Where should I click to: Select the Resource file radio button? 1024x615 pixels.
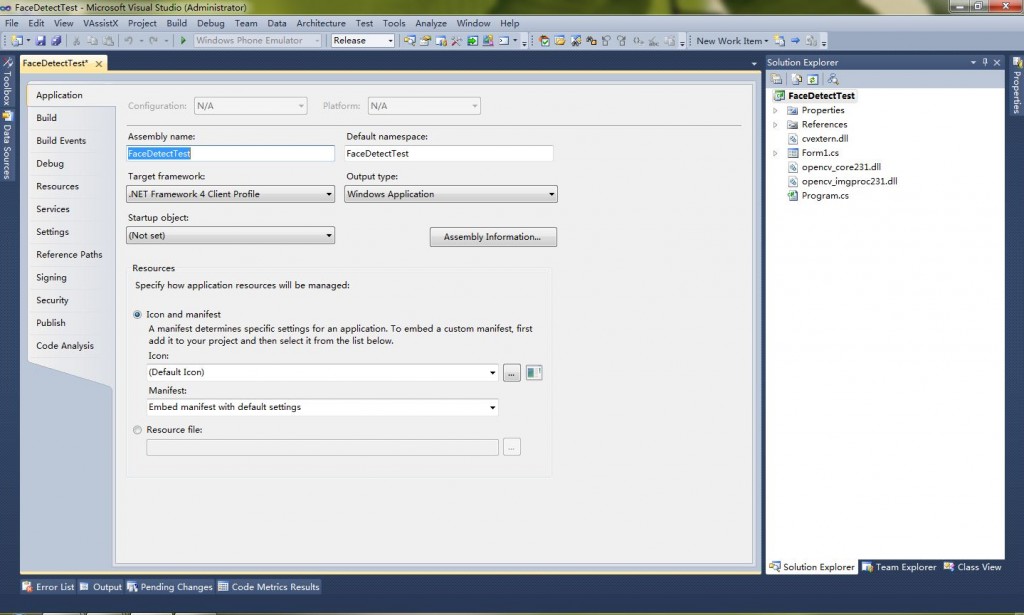[x=137, y=430]
